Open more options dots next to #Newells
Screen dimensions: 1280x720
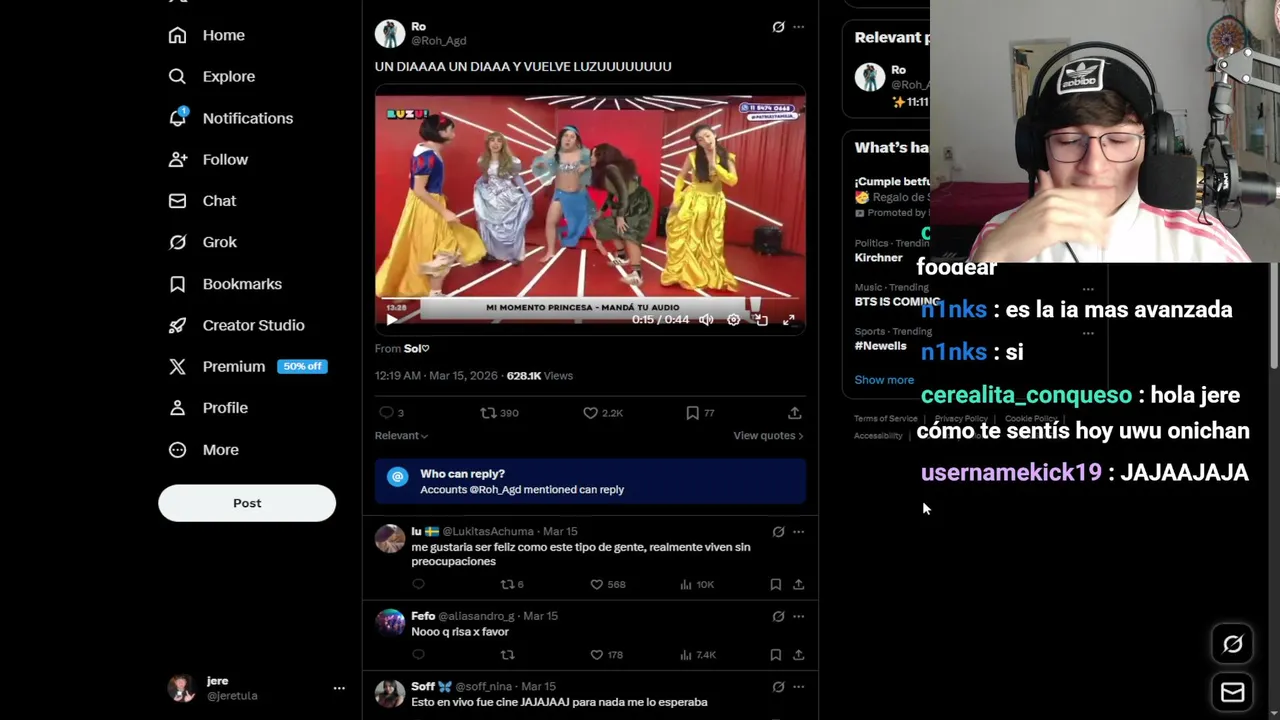[1088, 334]
